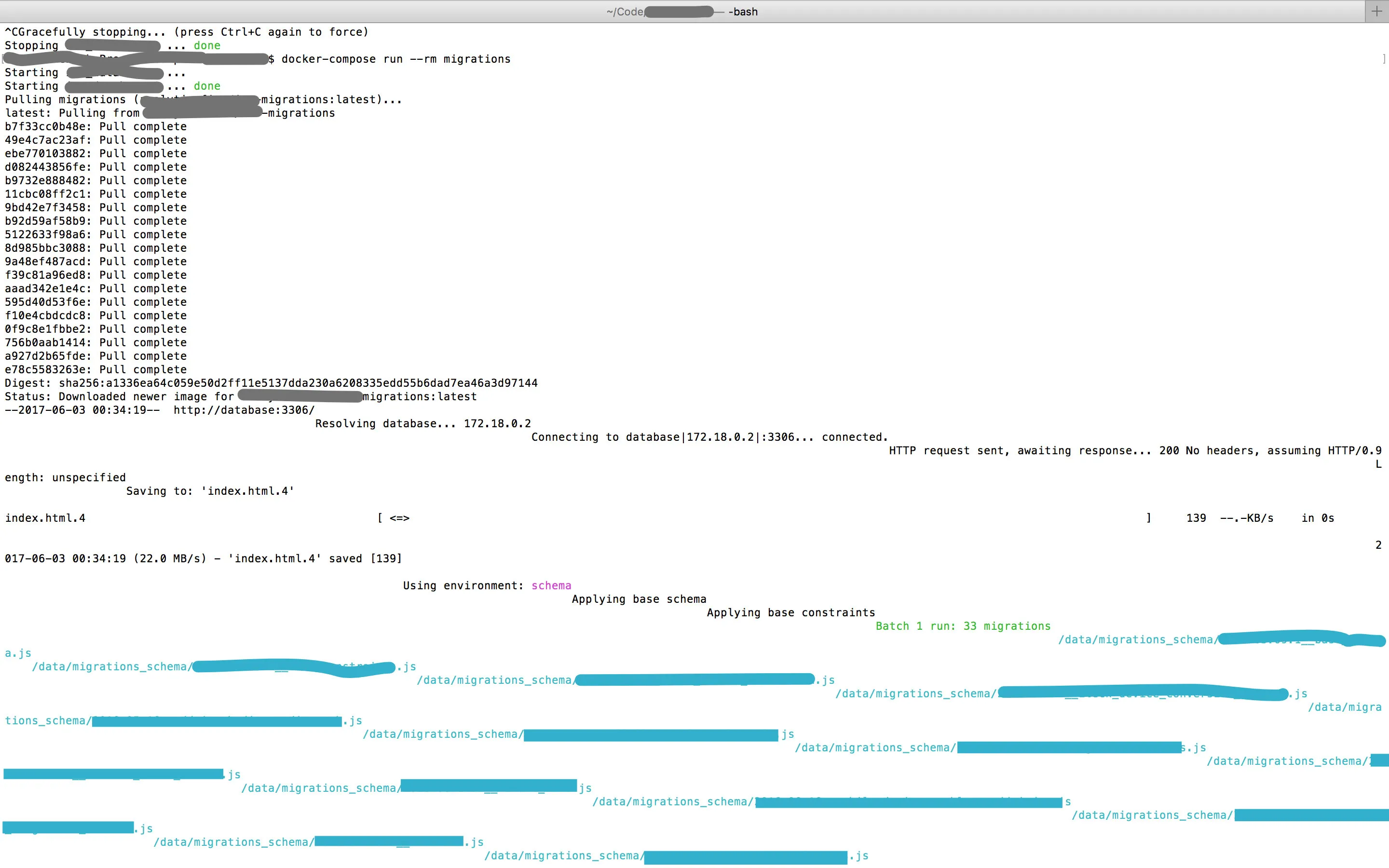Click the green done after Stopping
1389x868 pixels.
click(206, 45)
